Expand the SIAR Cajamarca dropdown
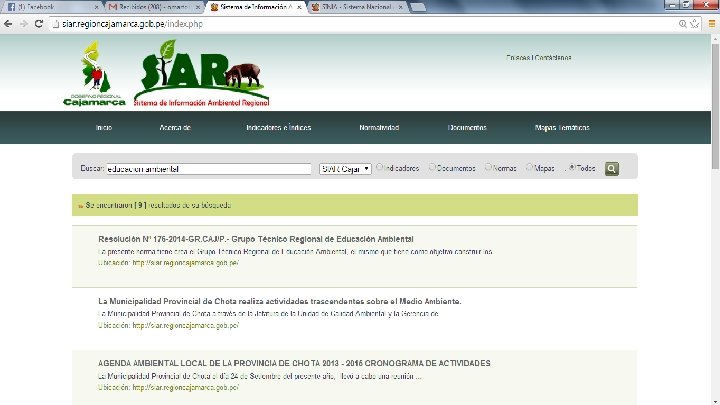 345,169
